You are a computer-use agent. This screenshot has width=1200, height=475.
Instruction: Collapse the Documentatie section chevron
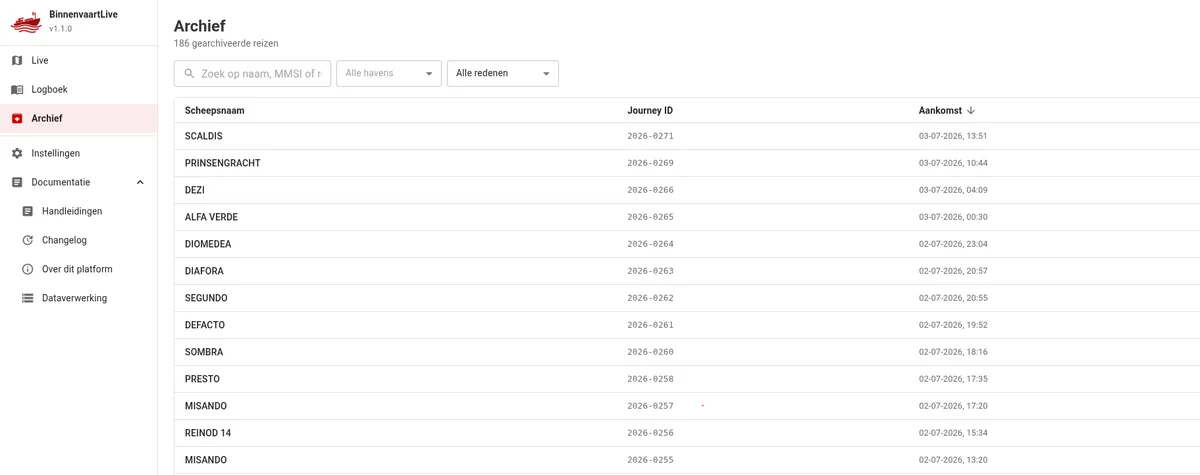[x=140, y=183]
